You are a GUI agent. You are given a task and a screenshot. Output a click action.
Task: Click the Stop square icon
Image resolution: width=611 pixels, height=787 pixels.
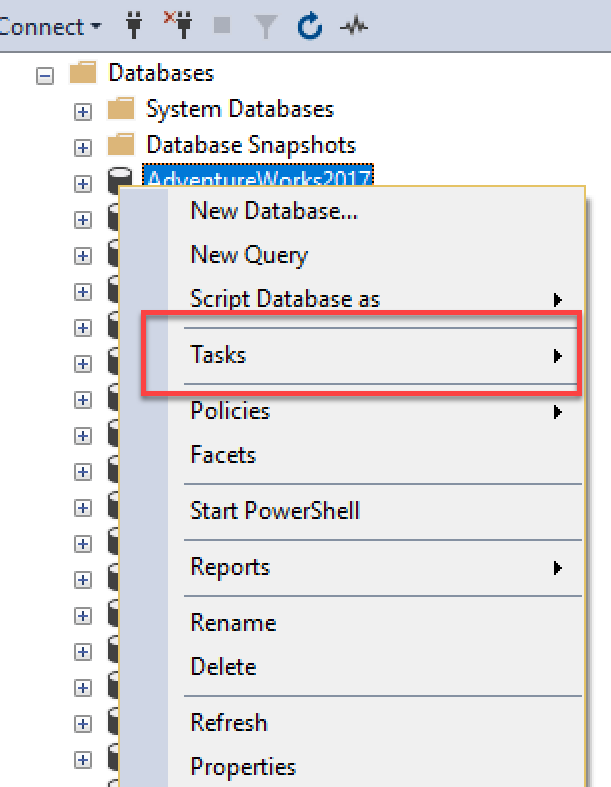pyautogui.click(x=221, y=27)
